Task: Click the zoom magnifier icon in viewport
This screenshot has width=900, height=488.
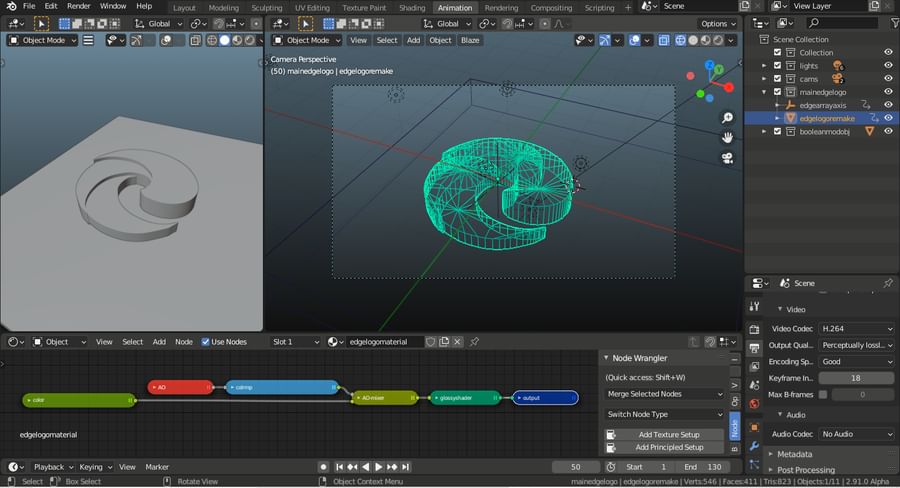Action: point(728,118)
